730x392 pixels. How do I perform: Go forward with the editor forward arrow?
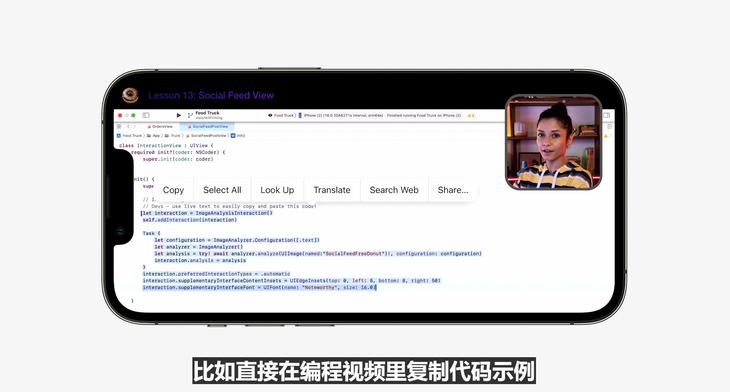[x=135, y=126]
